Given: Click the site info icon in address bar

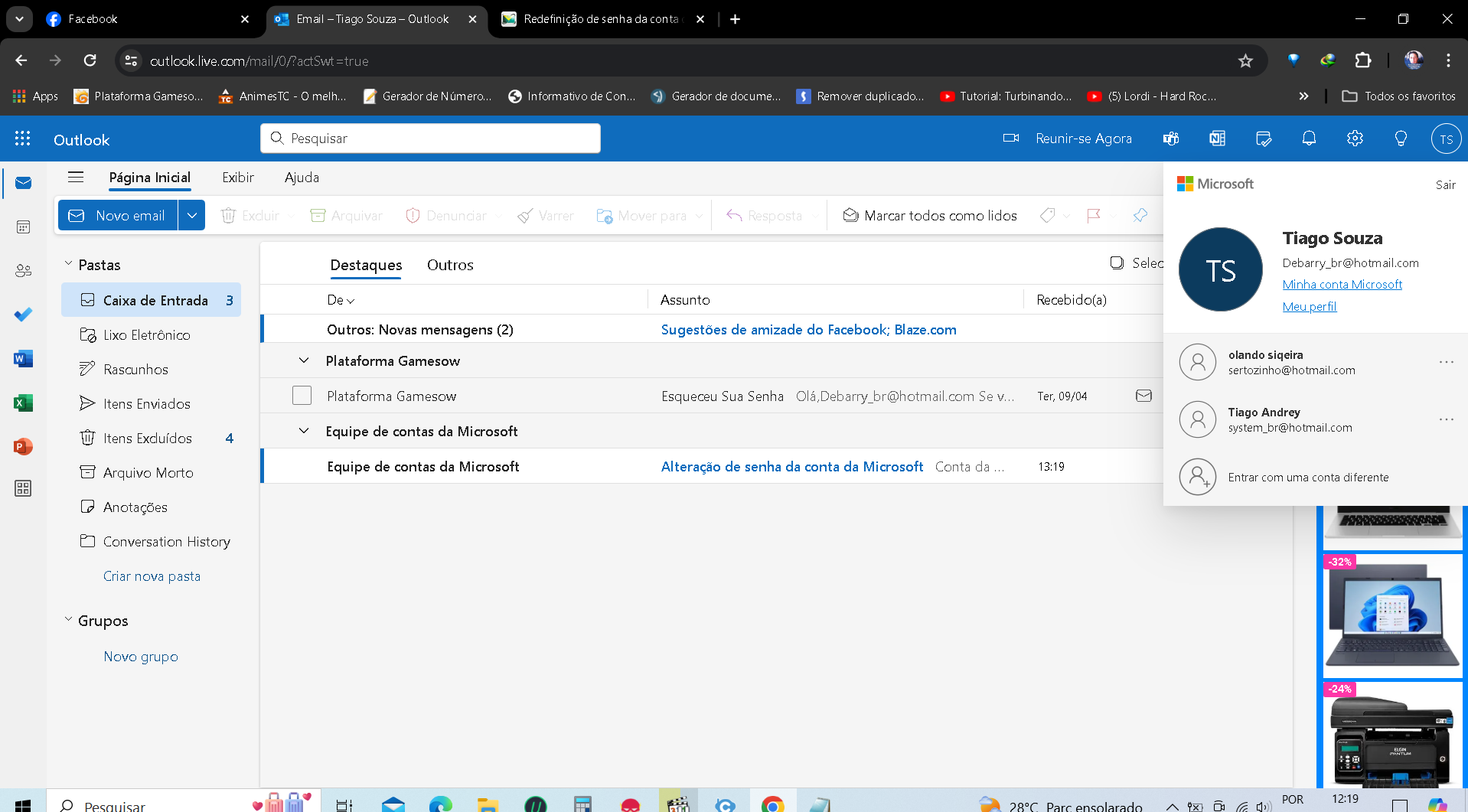Looking at the screenshot, I should [132, 60].
